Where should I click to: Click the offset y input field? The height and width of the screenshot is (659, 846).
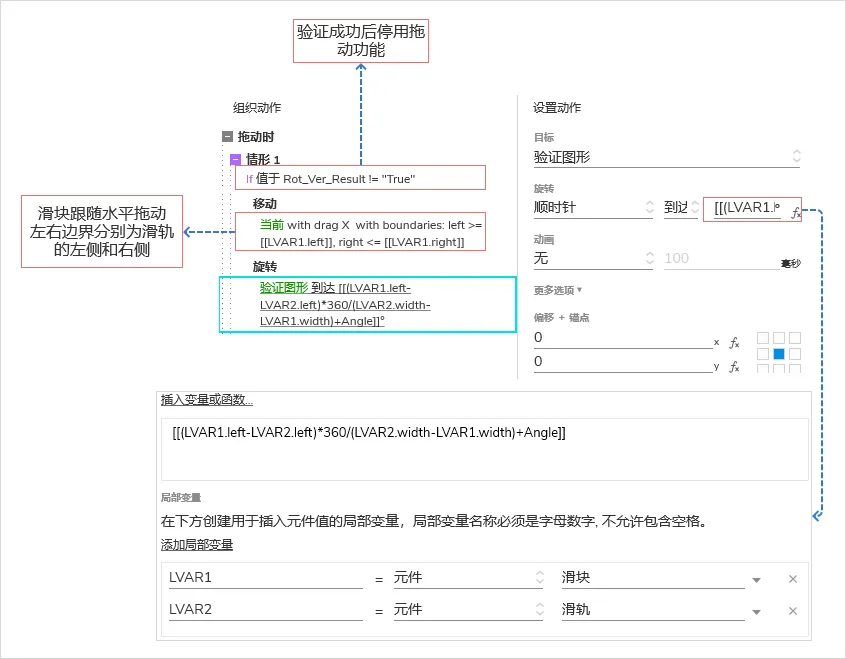pyautogui.click(x=623, y=362)
